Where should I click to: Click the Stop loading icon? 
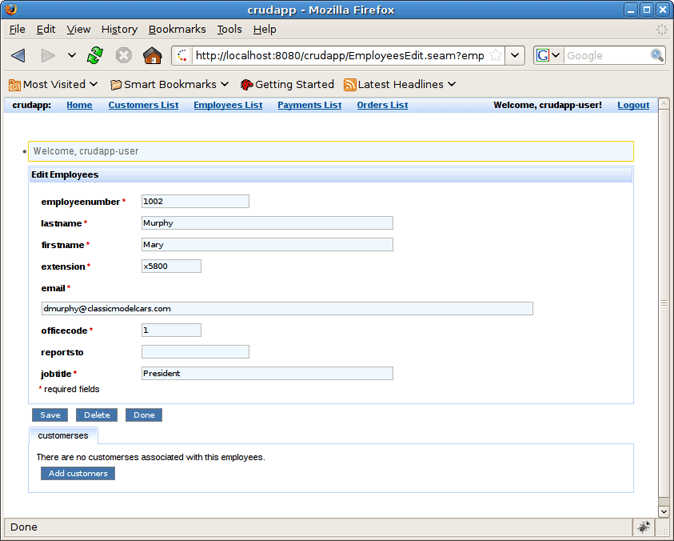click(x=123, y=56)
